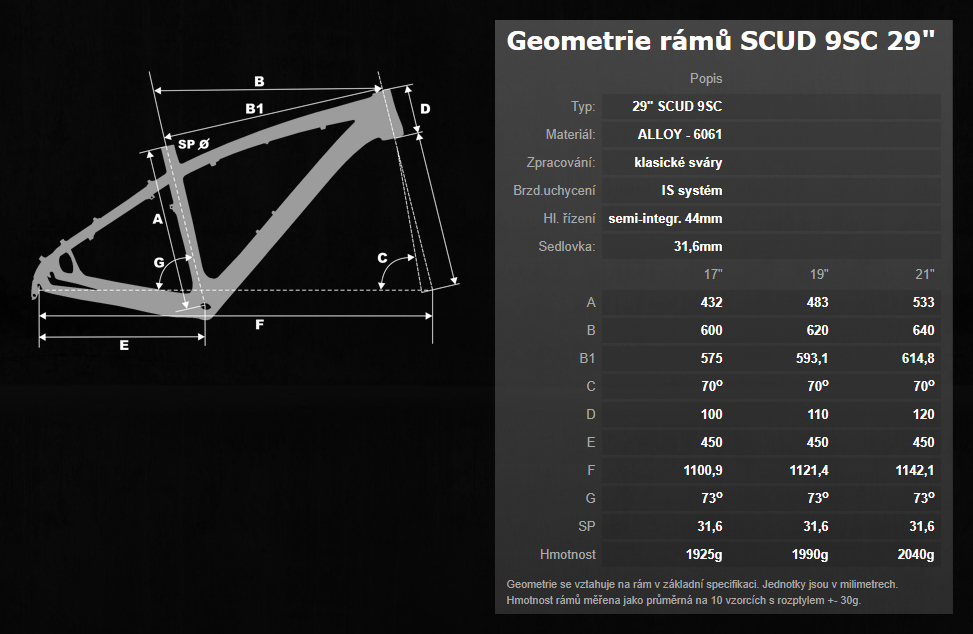Select the "29" SCUD 9SC" type value

(677, 107)
